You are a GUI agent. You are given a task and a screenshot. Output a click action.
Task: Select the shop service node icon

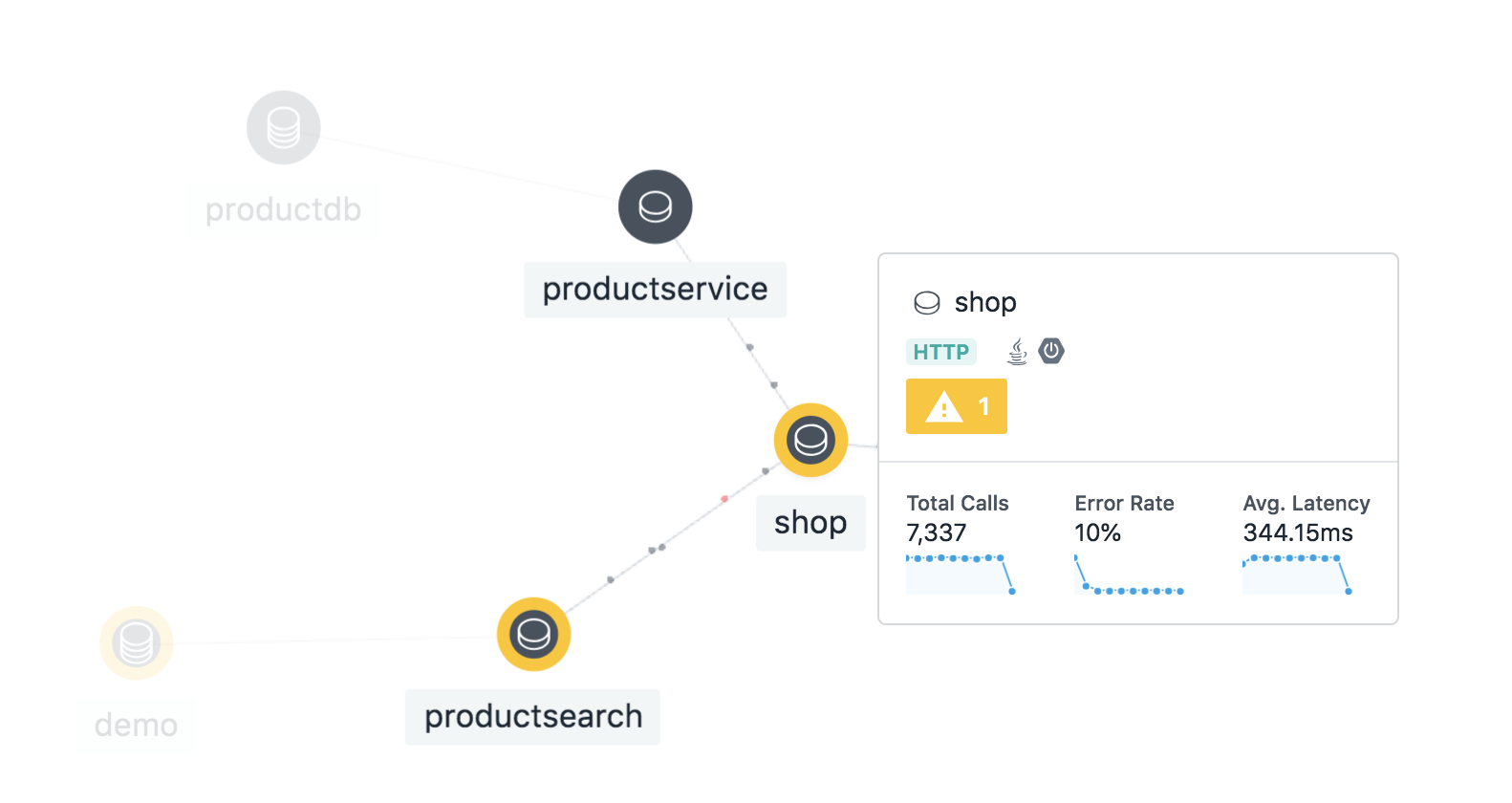(810, 441)
